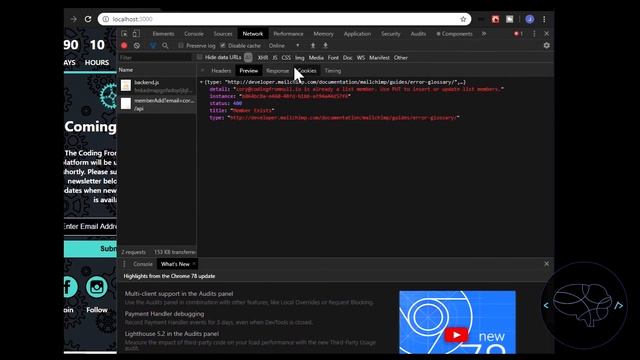Bookmark page with star icon

click(463, 19)
